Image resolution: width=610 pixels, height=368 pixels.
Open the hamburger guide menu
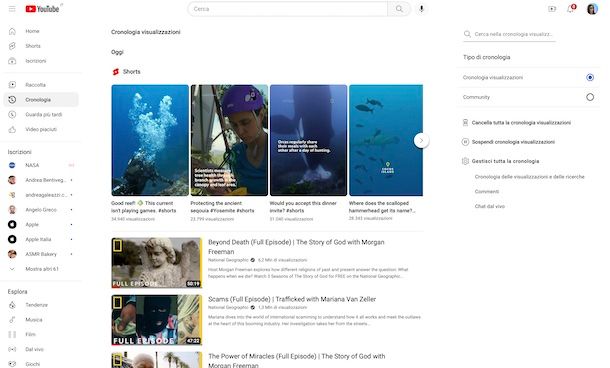pyautogui.click(x=12, y=9)
